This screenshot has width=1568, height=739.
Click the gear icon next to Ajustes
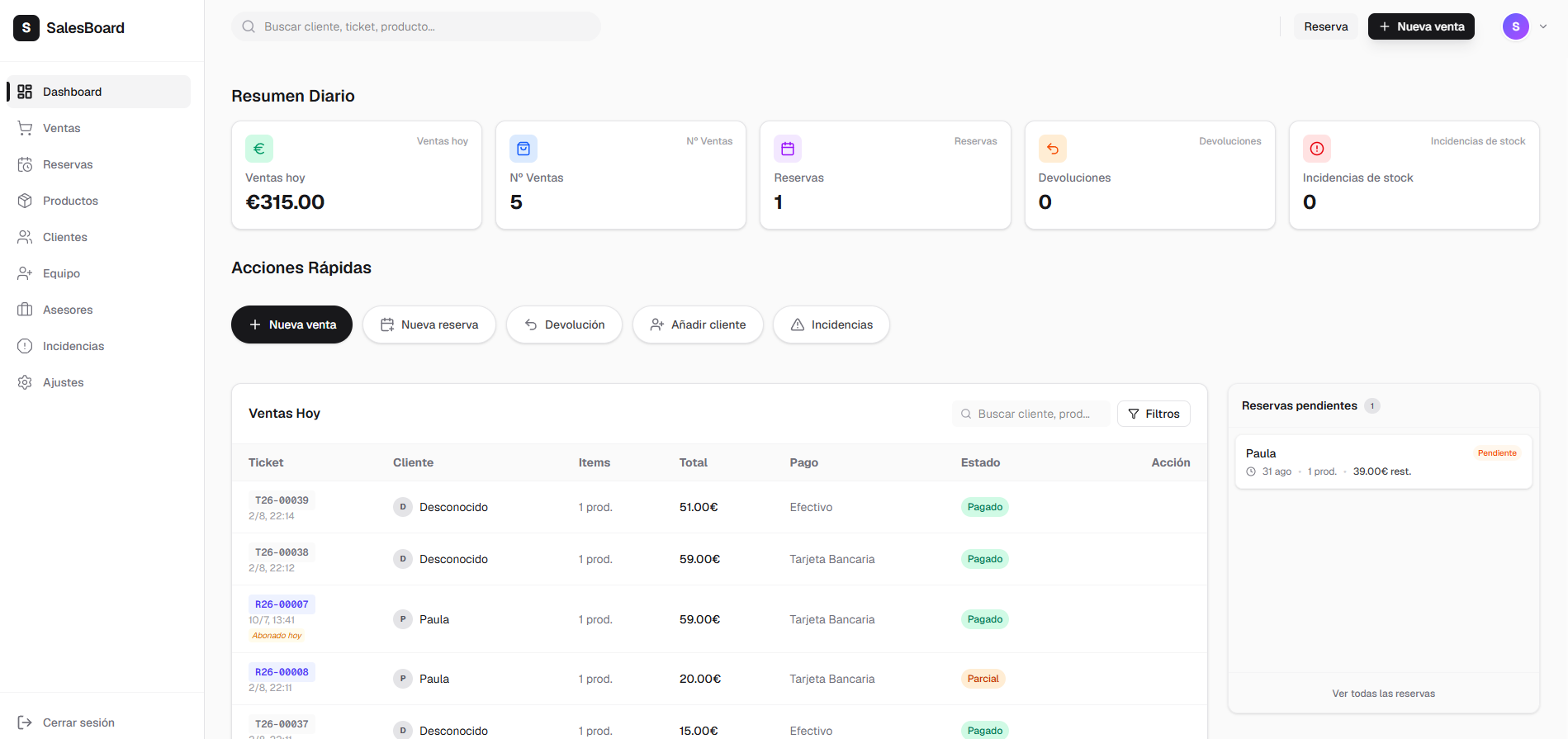pyautogui.click(x=25, y=382)
